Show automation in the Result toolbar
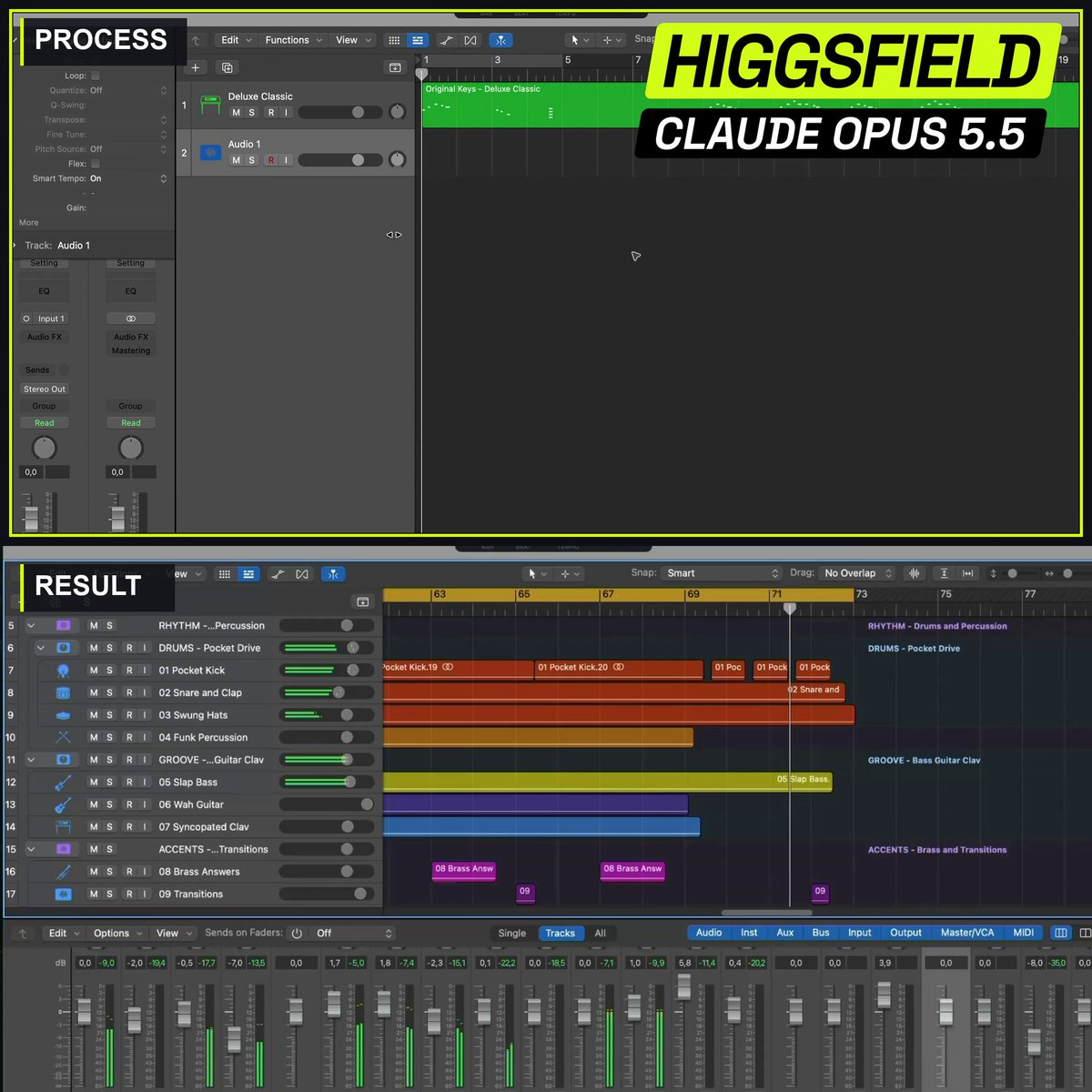Screen dimensions: 1092x1092 coord(278,574)
